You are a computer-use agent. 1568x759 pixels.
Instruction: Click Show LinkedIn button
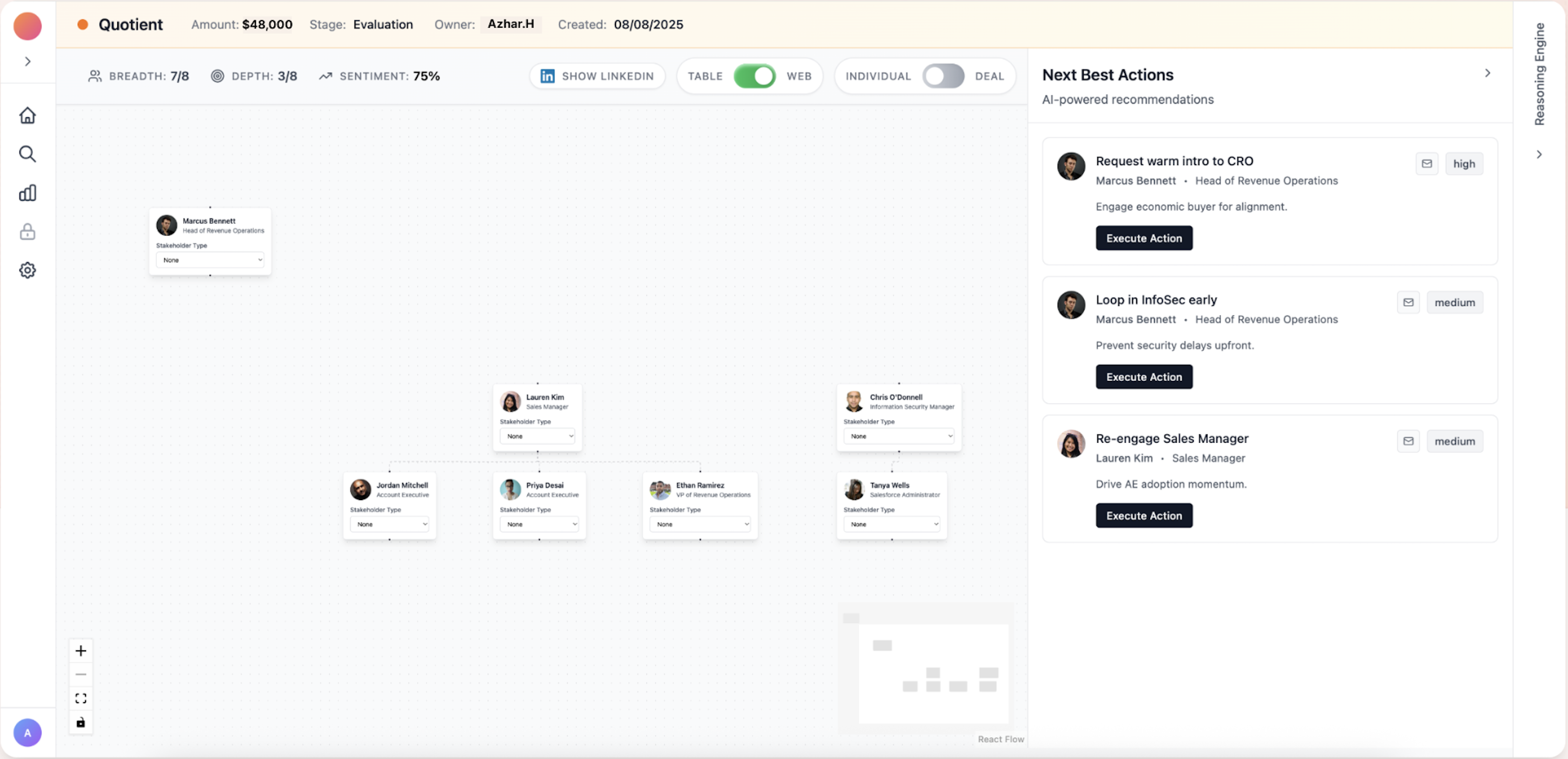(x=597, y=76)
